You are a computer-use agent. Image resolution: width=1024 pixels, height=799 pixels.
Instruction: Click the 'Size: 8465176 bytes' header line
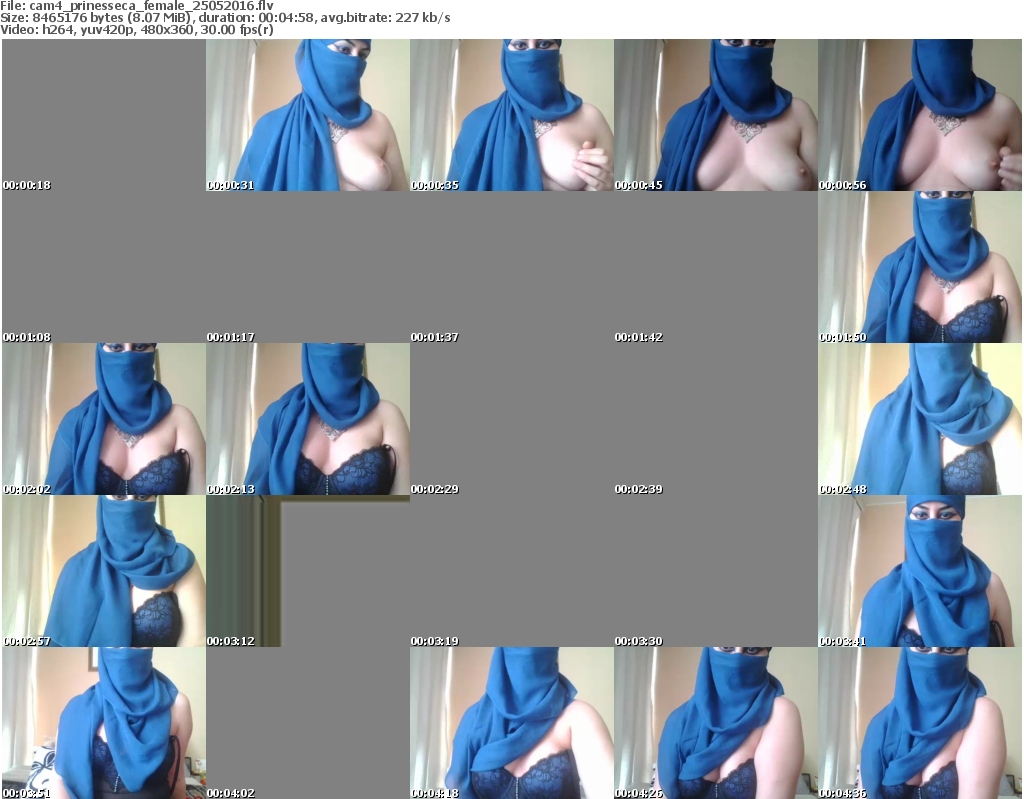[x=225, y=18]
